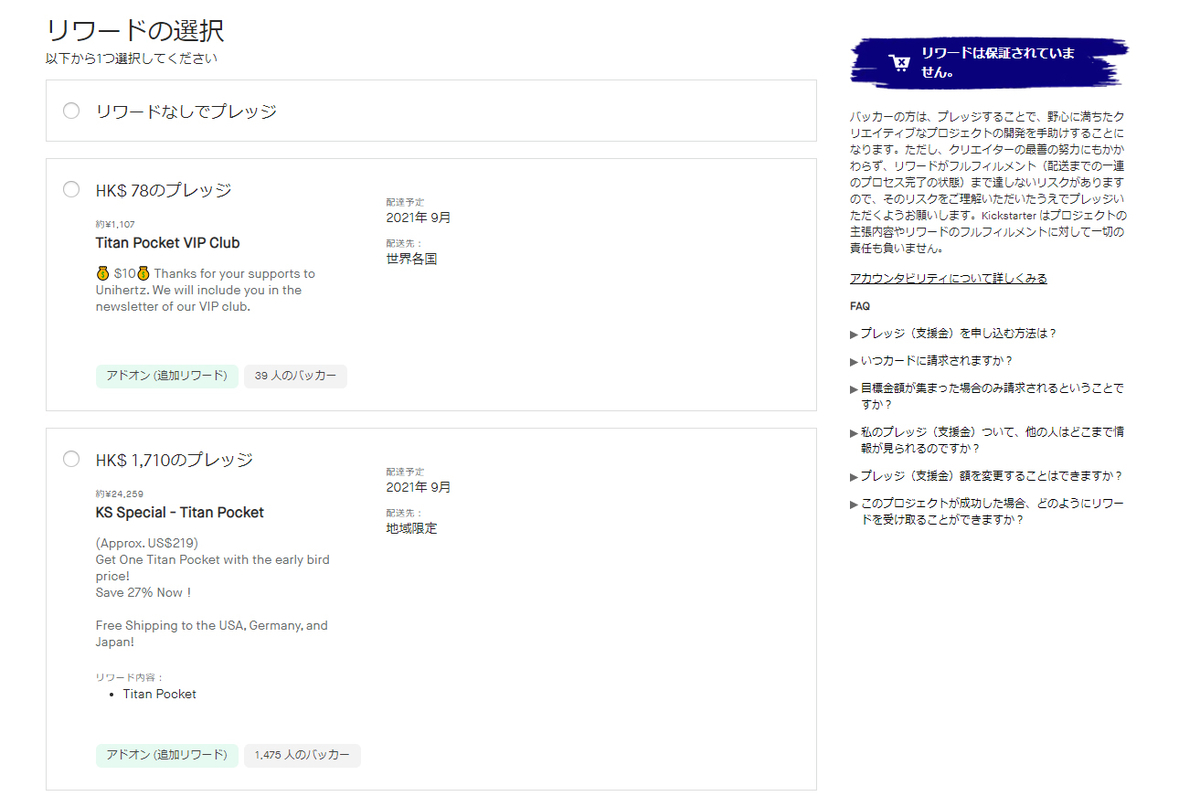This screenshot has height=807, width=1200.
Task: Expand FAQ プレッジ額を変更することはできますか？
Action: 986,476
